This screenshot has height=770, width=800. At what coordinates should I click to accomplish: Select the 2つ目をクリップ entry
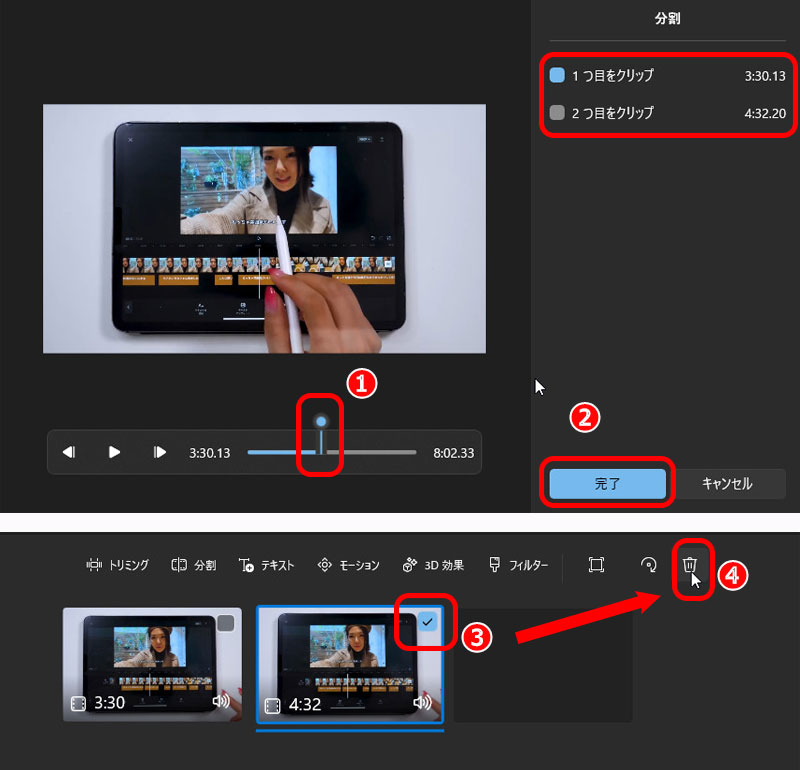coord(611,113)
